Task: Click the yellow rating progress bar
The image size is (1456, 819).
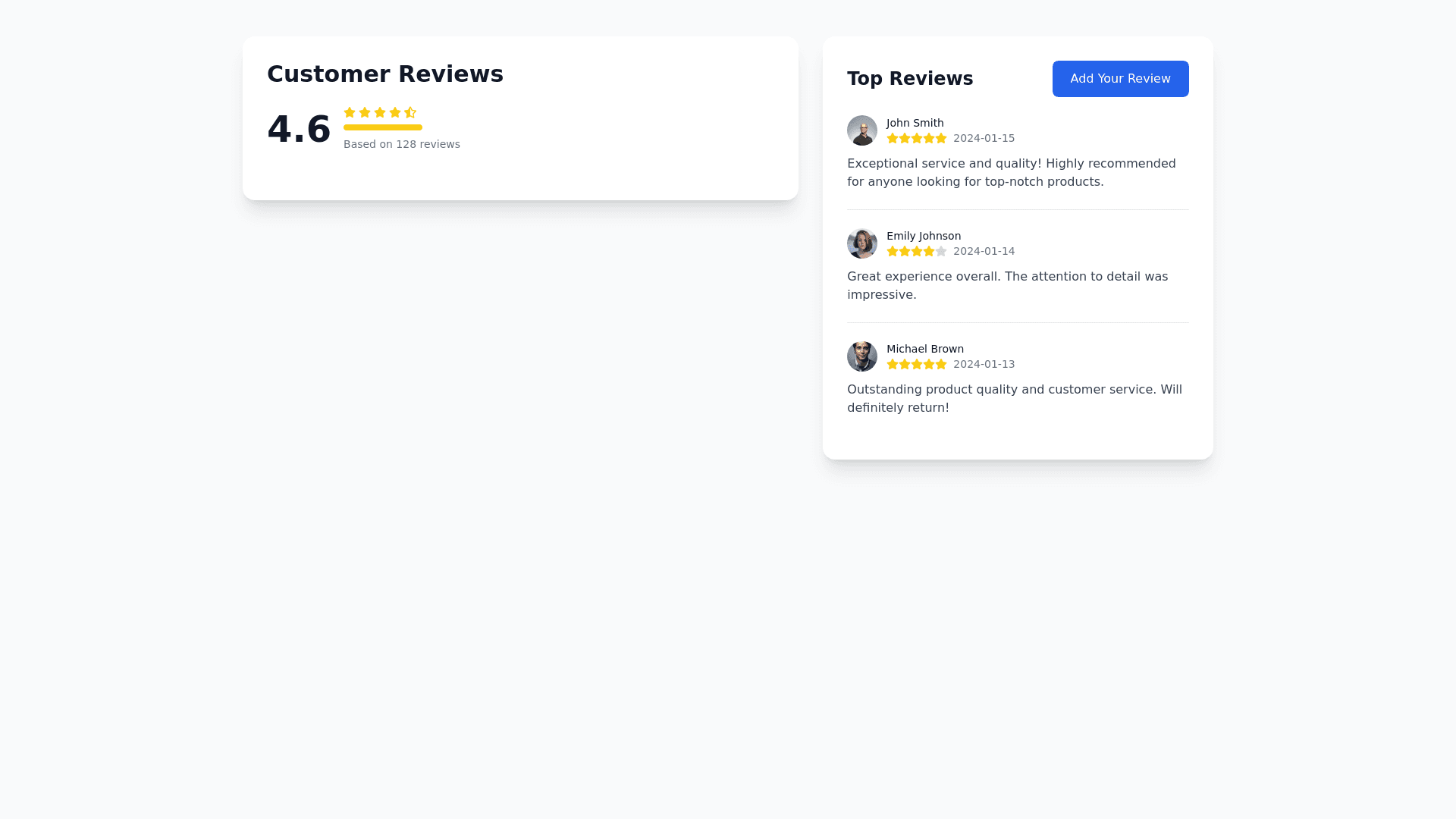Action: (x=383, y=127)
